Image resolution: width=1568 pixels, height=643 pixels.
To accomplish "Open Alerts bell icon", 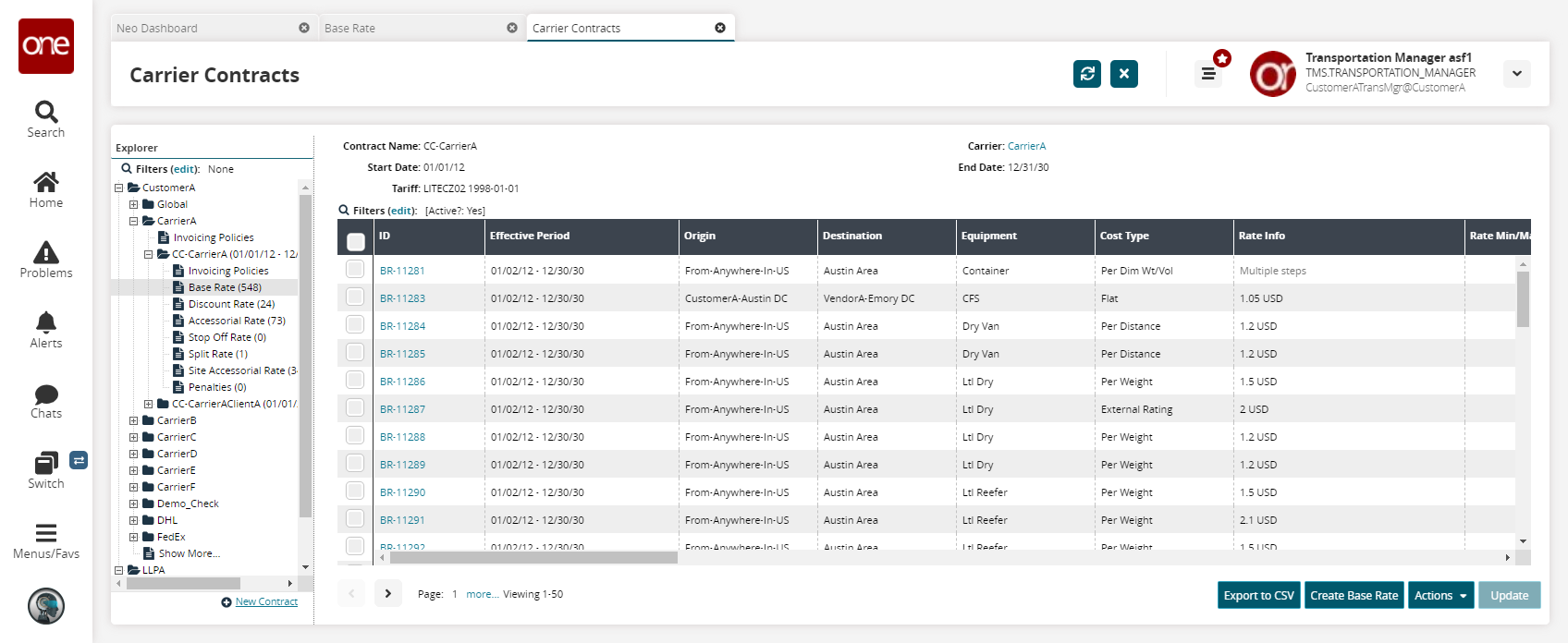I will (46, 323).
